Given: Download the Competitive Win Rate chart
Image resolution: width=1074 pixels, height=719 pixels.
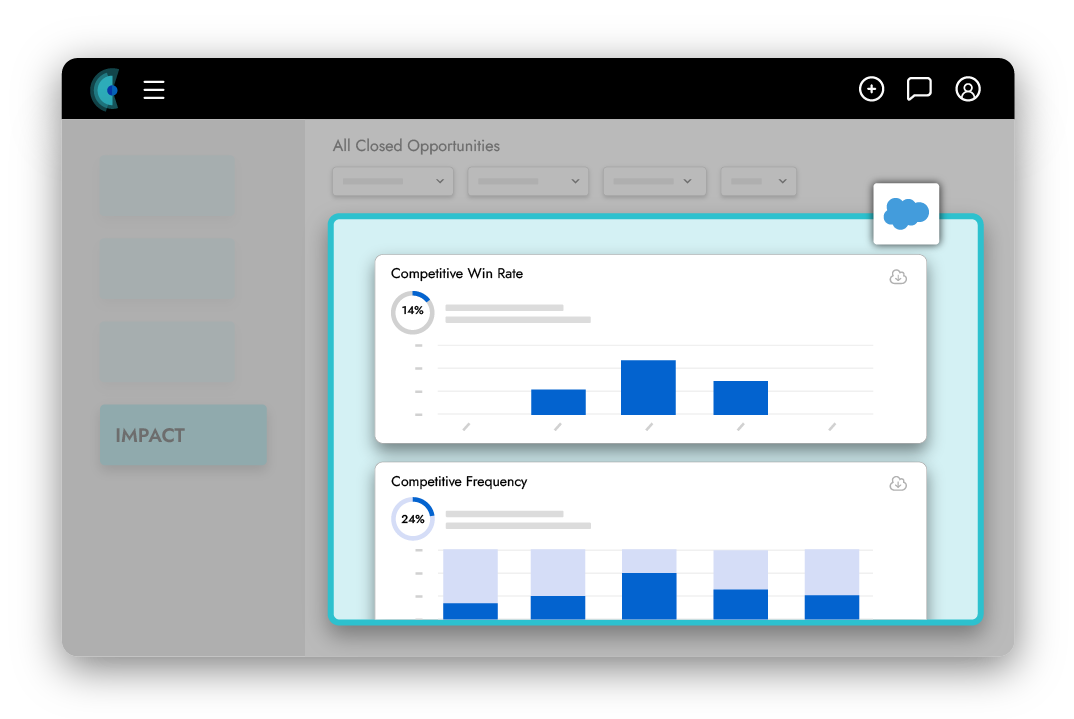Looking at the screenshot, I should 898,277.
